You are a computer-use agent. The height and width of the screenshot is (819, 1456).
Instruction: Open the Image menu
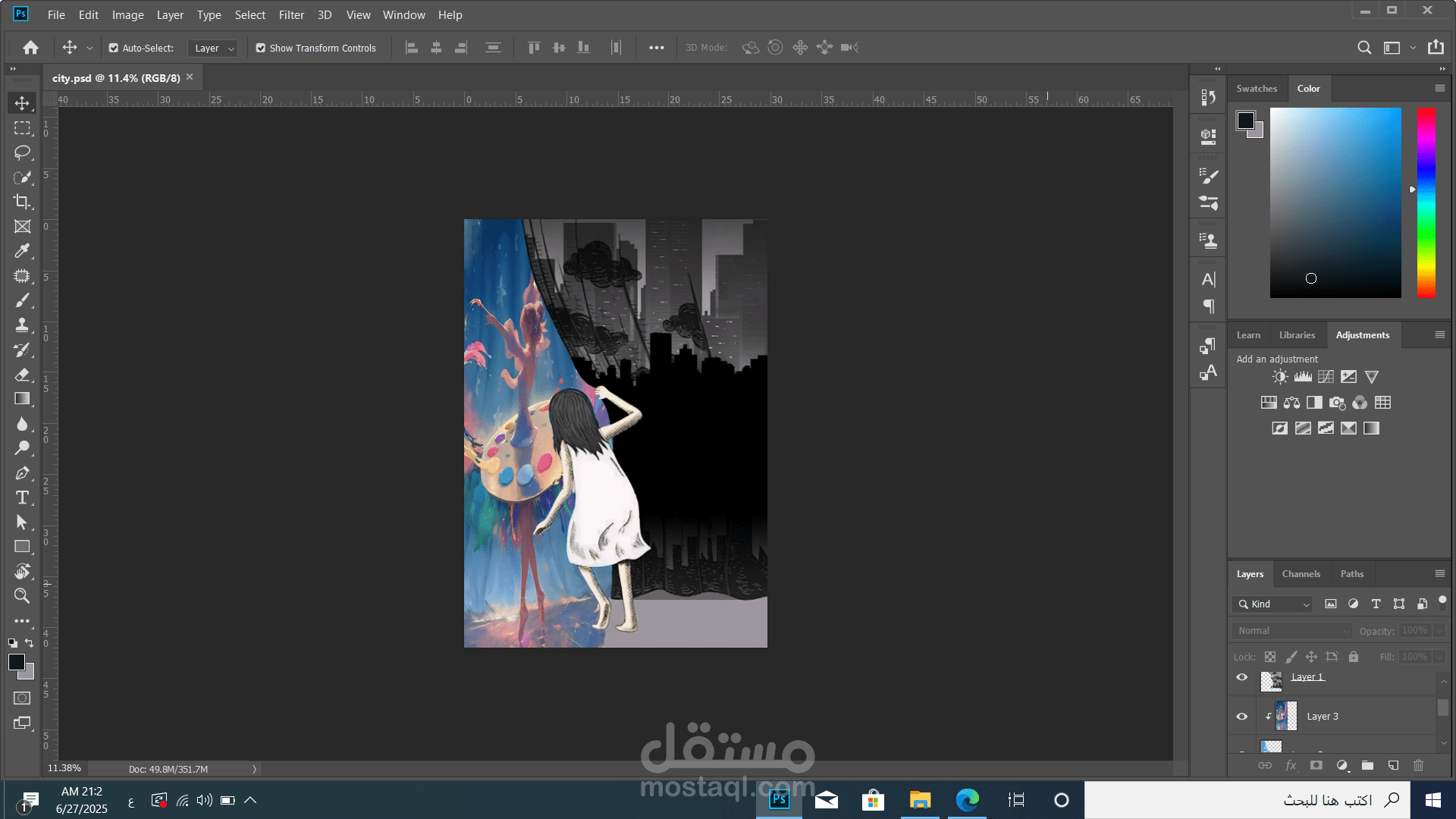pyautogui.click(x=127, y=15)
